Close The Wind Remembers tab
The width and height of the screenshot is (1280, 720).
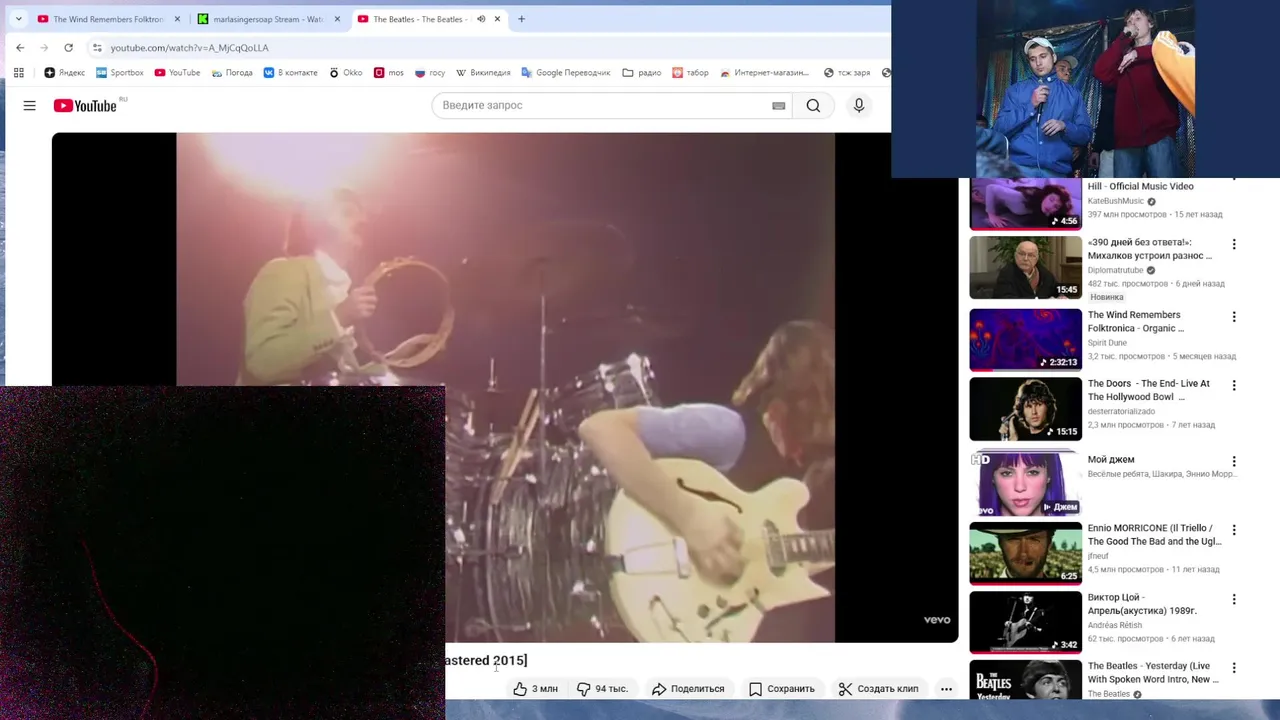pos(177,19)
